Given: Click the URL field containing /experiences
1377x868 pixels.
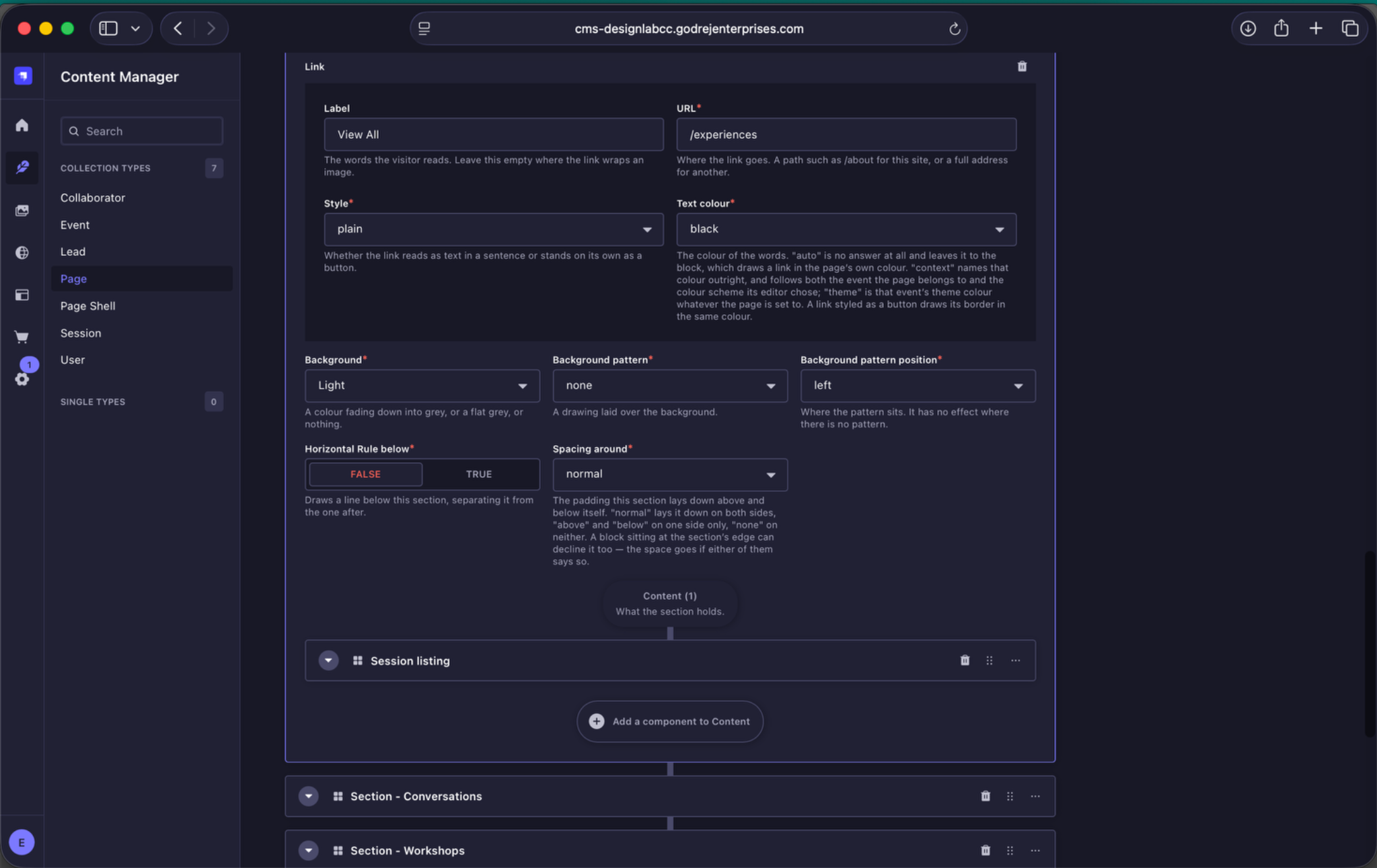Looking at the screenshot, I should pos(846,134).
